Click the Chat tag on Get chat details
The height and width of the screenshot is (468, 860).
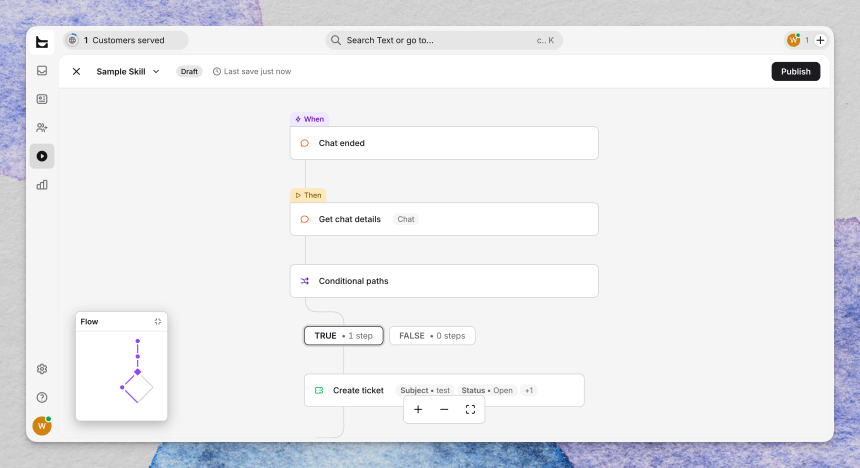(x=405, y=219)
